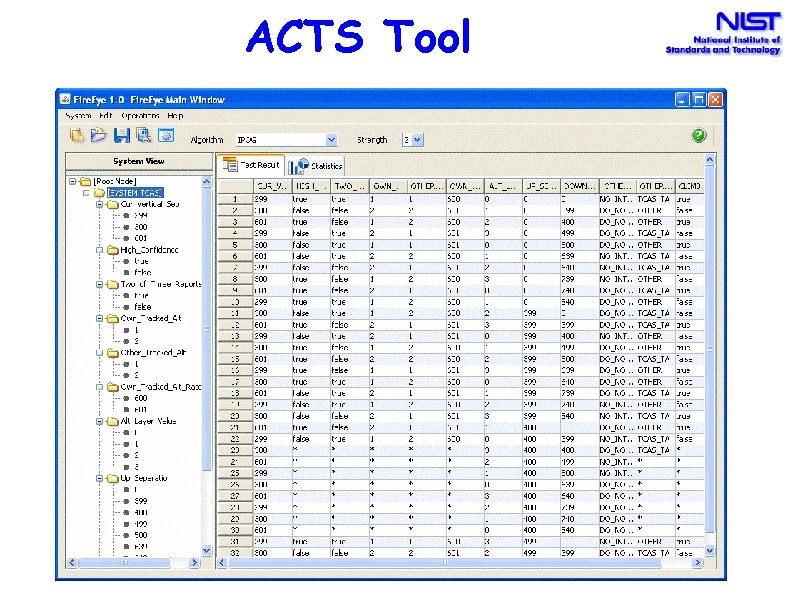Click the Save floppy-disk toolbar icon
Image resolution: width=794 pixels, height=595 pixels.
click(122, 135)
